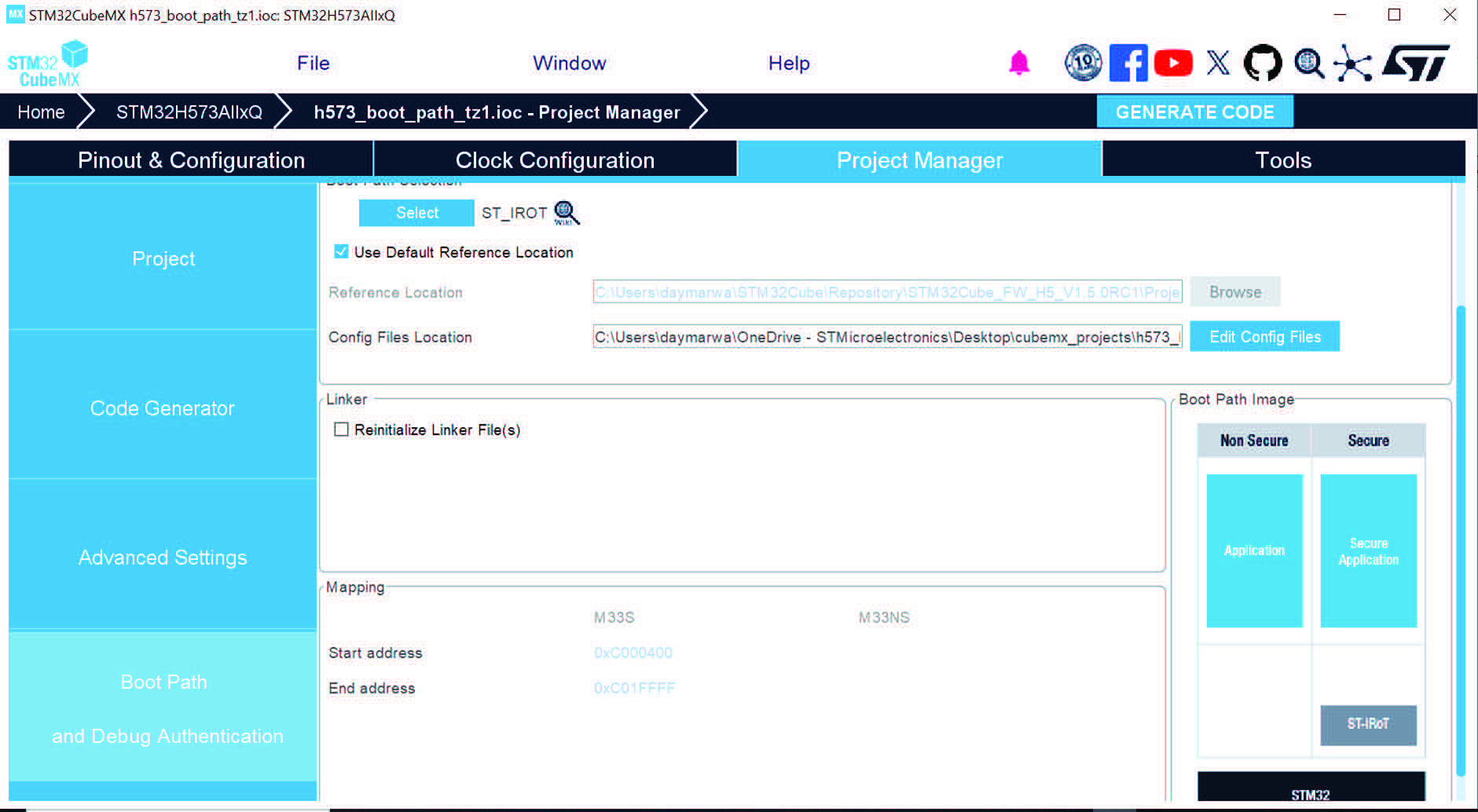Image resolution: width=1478 pixels, height=812 pixels.
Task: Click the Secure Application block
Action: 1368,550
